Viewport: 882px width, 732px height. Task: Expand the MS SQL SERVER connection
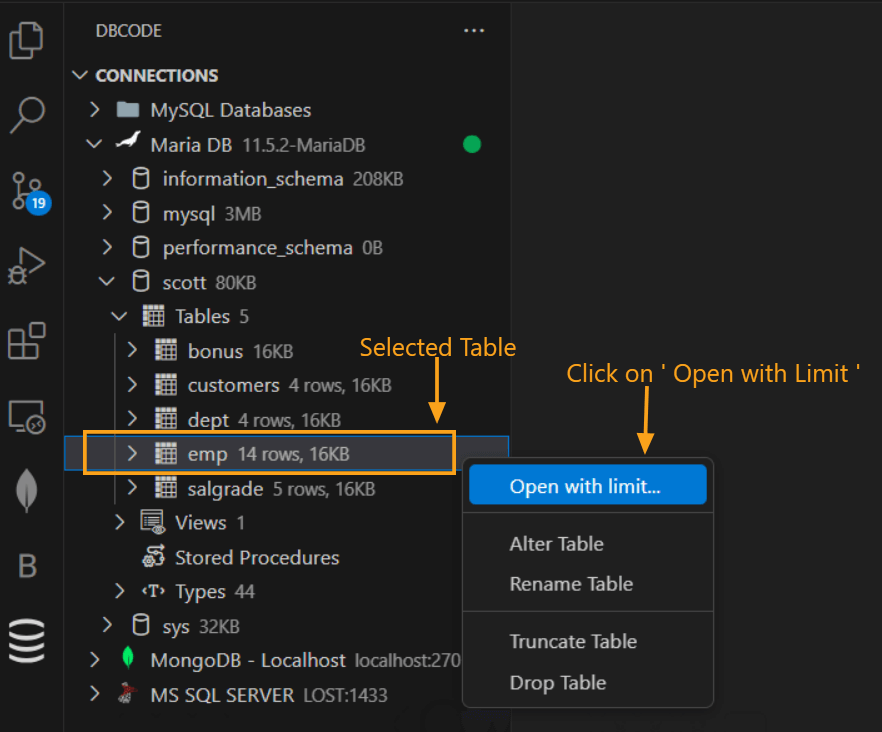(95, 694)
